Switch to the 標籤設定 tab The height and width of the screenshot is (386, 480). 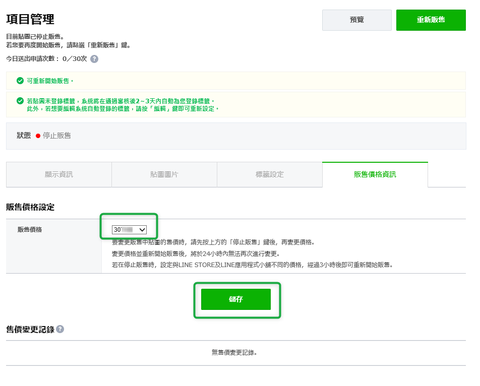(x=269, y=174)
